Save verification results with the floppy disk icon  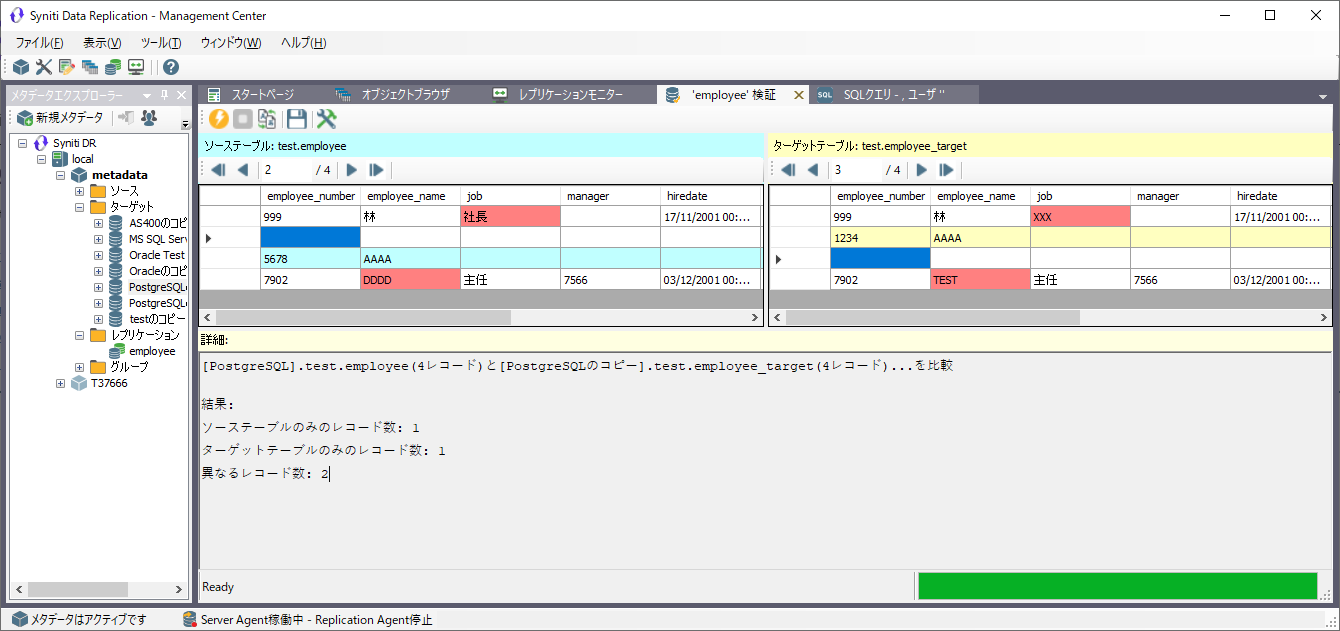297,119
